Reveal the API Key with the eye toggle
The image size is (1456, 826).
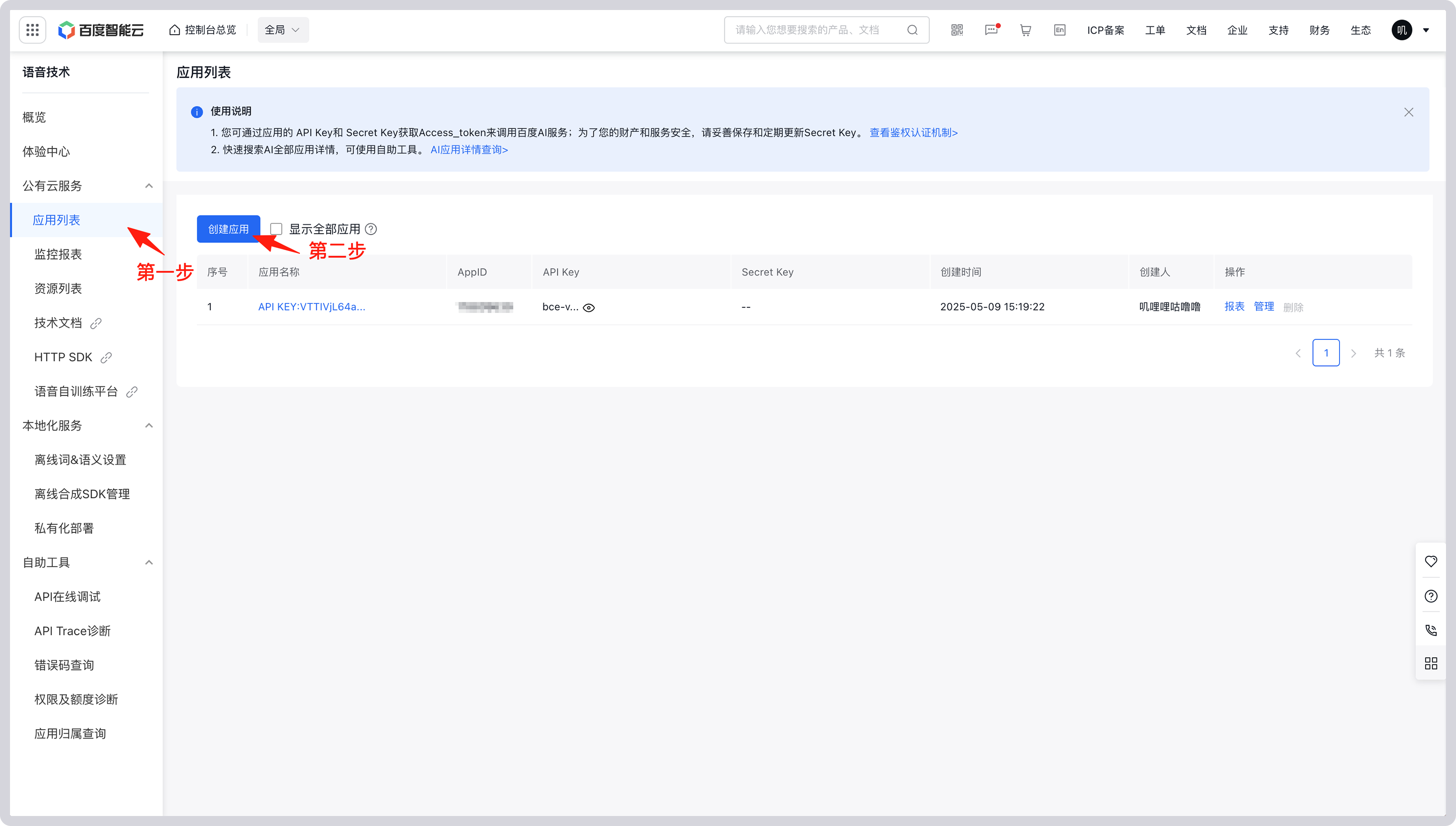588,307
